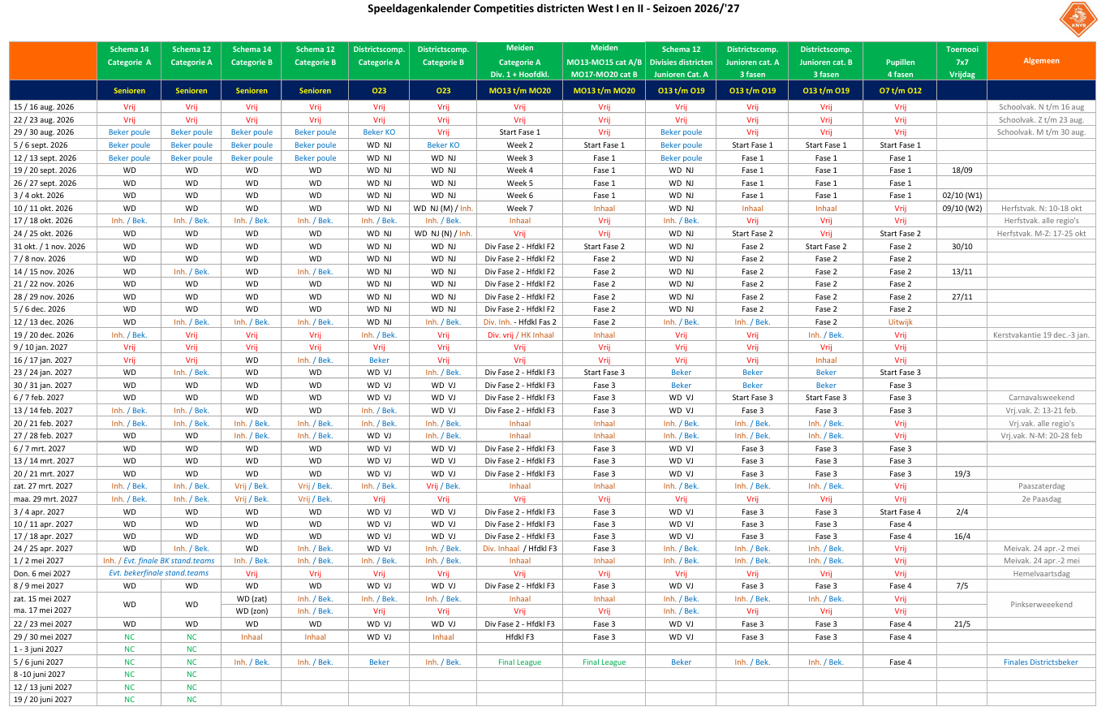Click the Pupillen 4 fasen header
The width and height of the screenshot is (1110, 720).
point(900,61)
